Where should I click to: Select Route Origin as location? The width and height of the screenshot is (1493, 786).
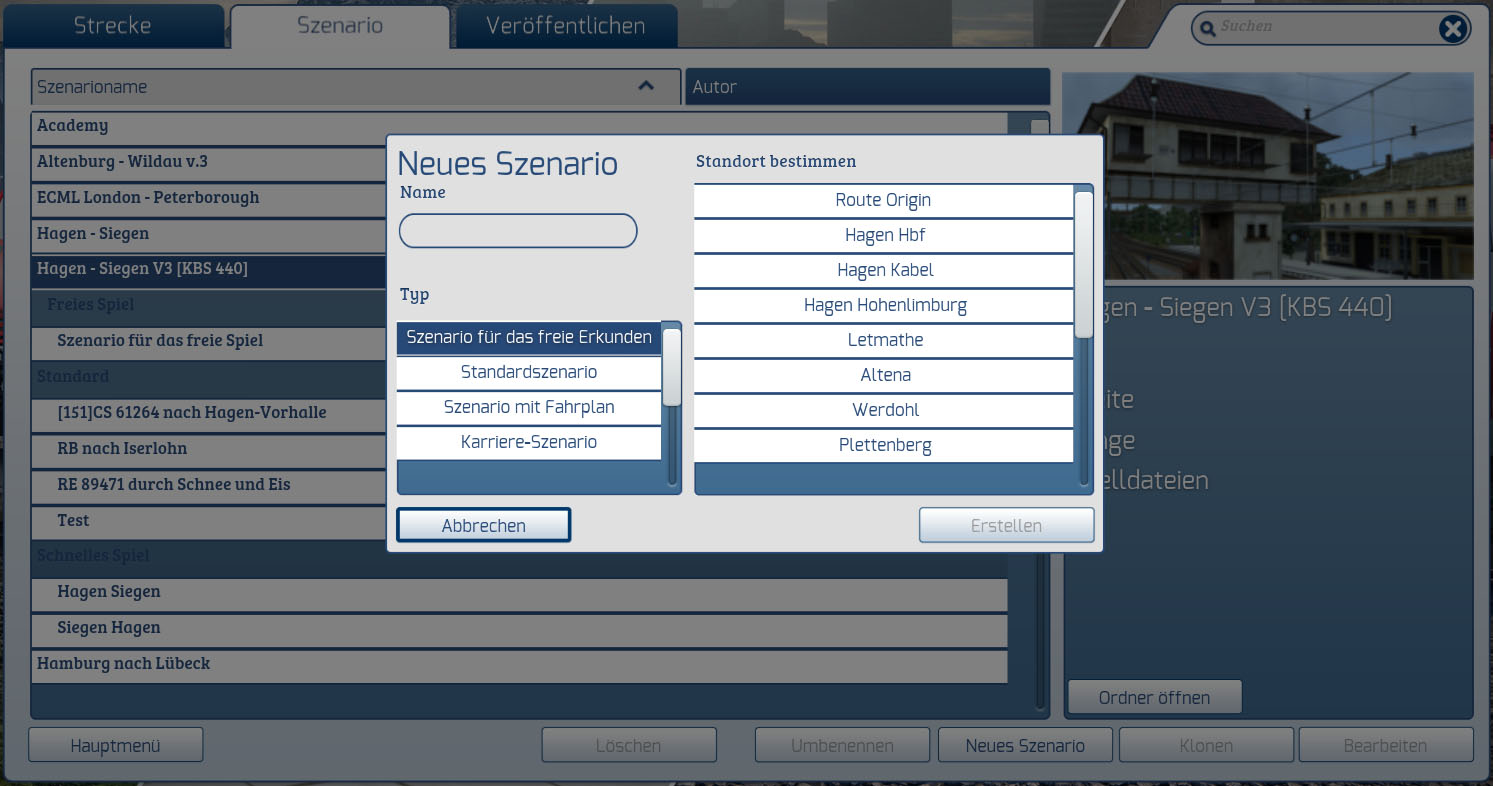(883, 200)
